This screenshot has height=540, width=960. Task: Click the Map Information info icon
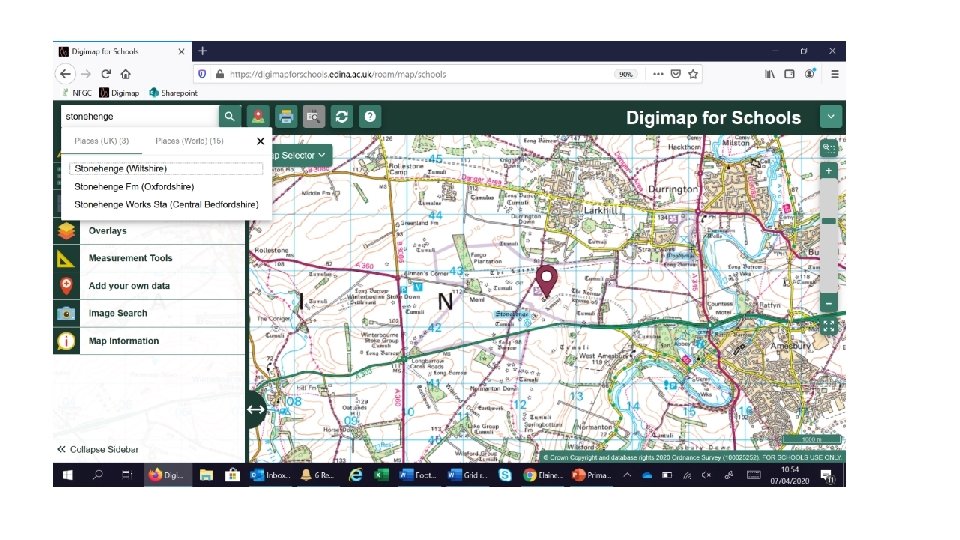[x=66, y=341]
